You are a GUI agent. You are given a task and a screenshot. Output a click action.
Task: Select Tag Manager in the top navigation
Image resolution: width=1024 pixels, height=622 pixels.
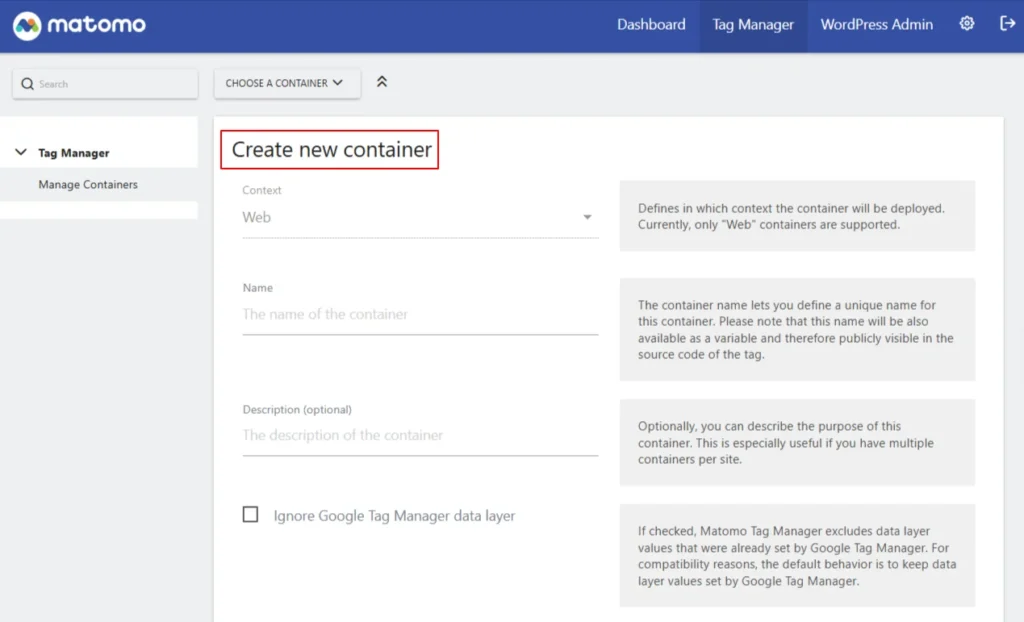tap(753, 25)
